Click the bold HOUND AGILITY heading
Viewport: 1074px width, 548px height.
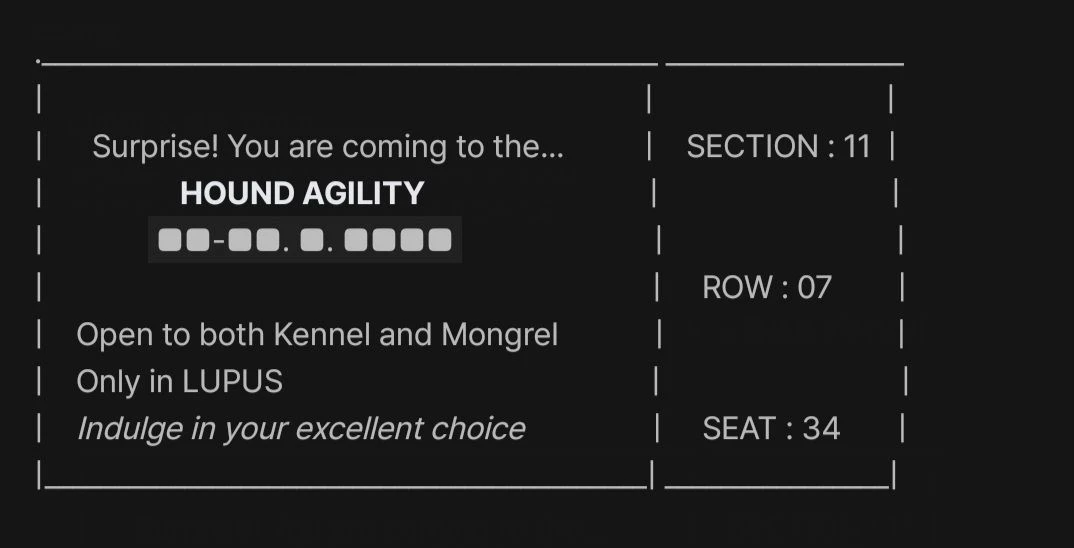tap(302, 193)
